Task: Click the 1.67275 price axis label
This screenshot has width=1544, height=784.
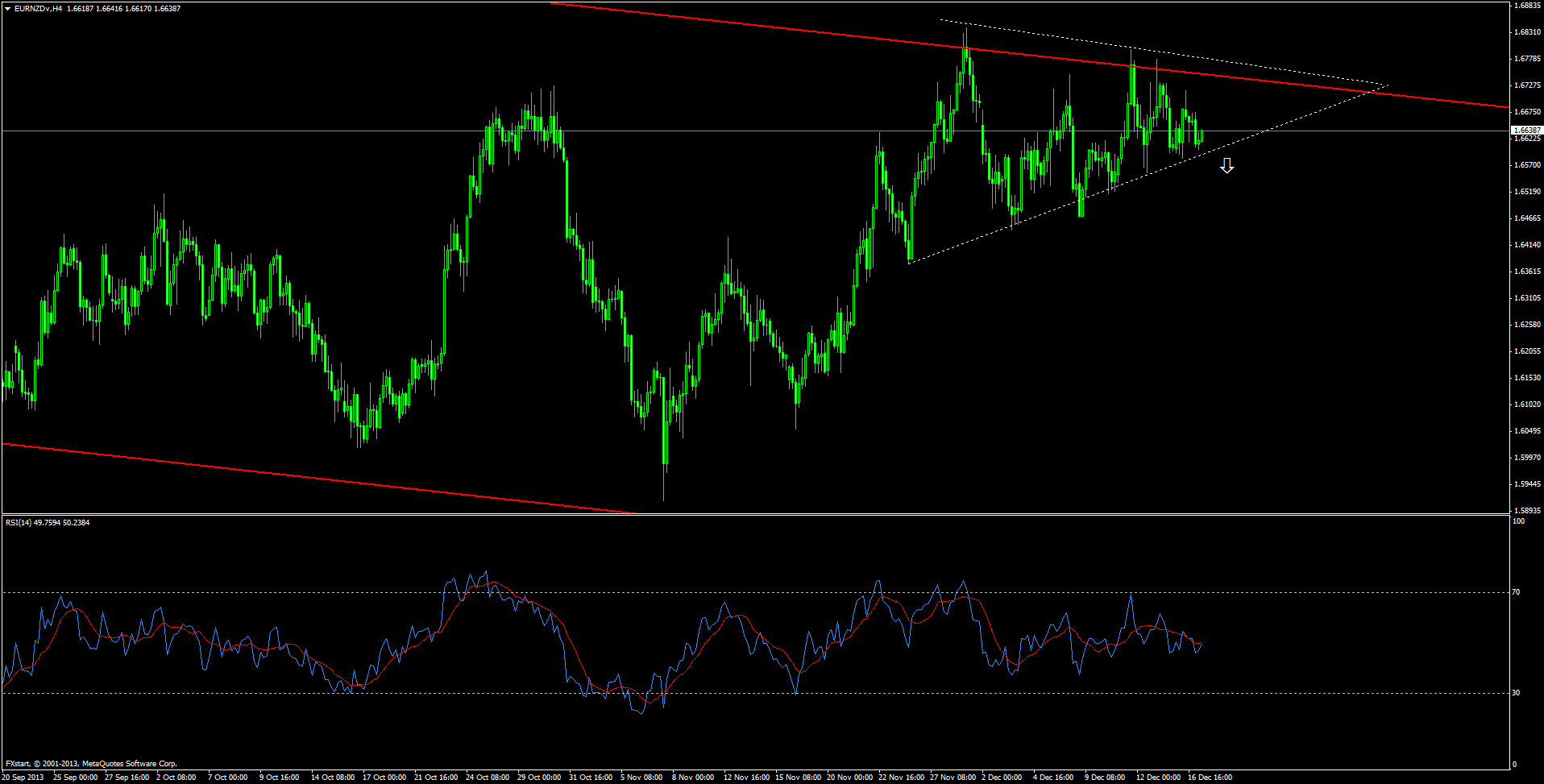Action: (1527, 85)
